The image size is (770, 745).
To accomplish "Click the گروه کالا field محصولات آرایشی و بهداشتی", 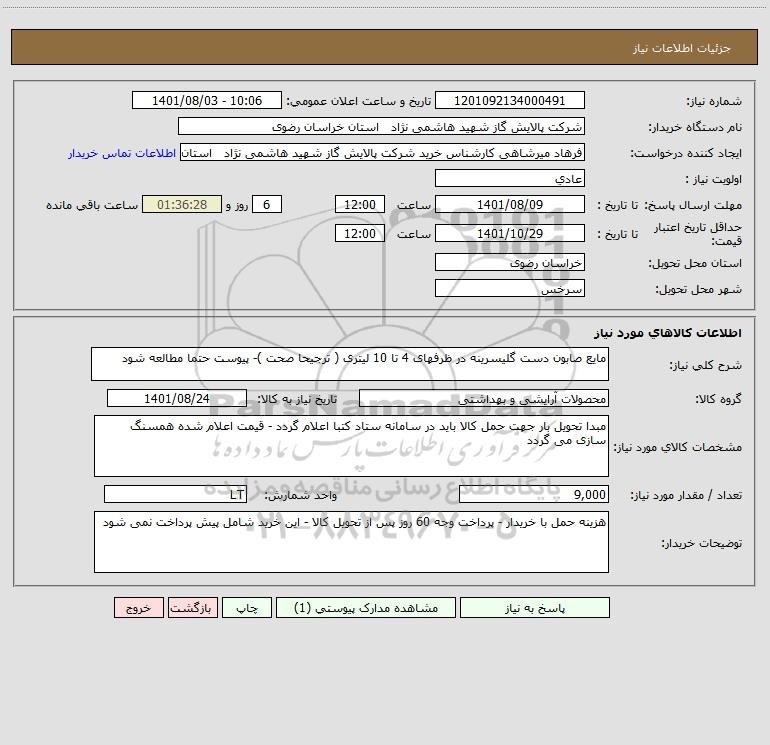I will click(484, 398).
